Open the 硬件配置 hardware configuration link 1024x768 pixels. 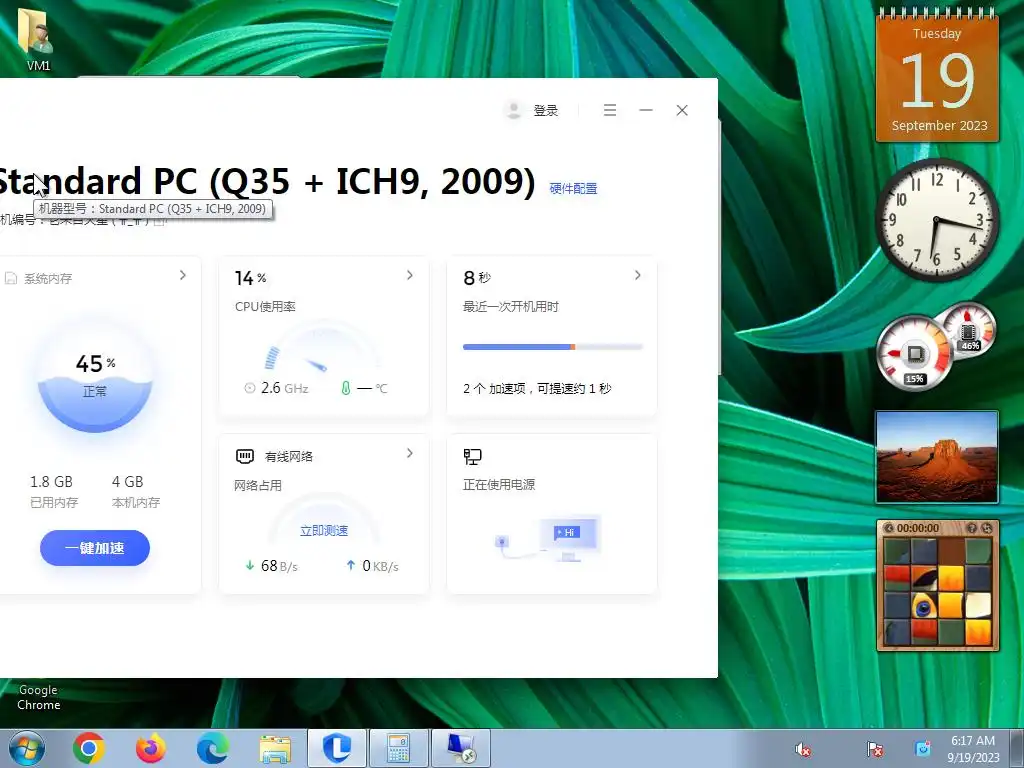tap(573, 189)
